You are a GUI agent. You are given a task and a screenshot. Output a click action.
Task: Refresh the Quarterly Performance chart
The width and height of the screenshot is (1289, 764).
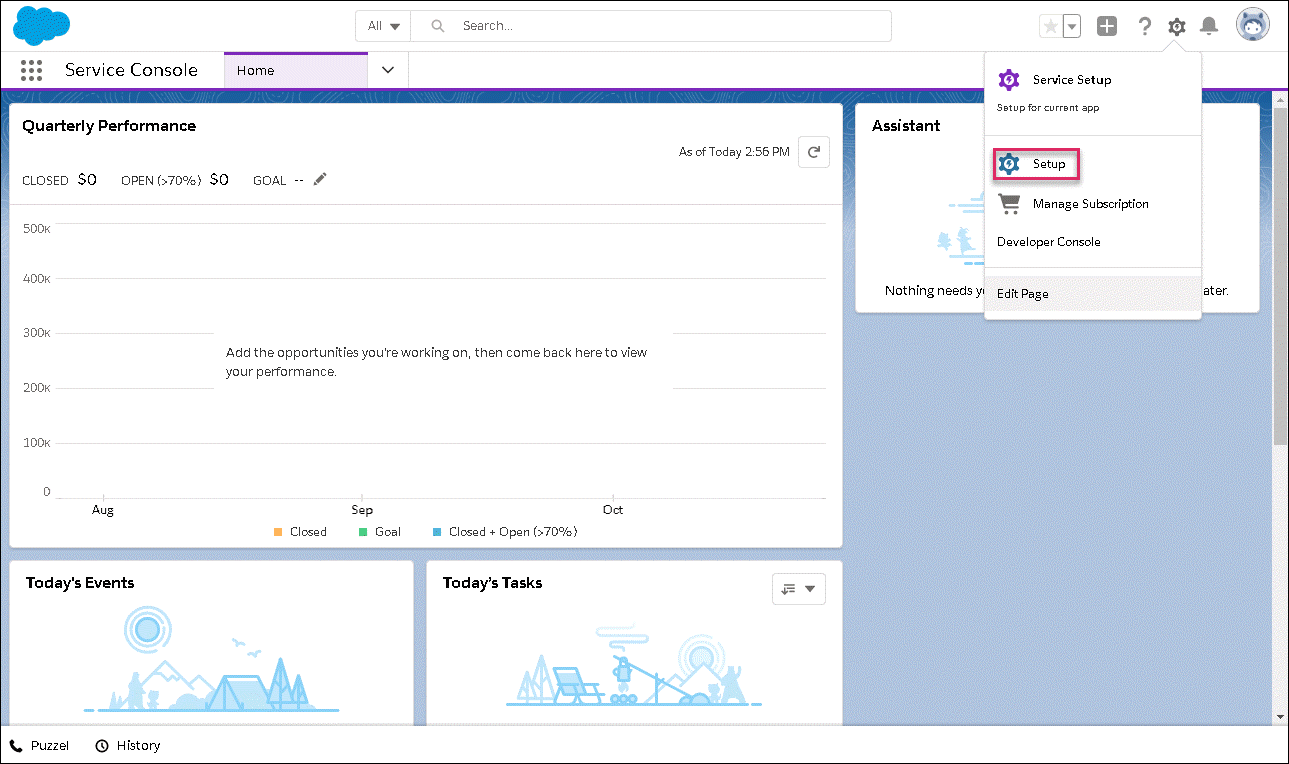coord(814,152)
